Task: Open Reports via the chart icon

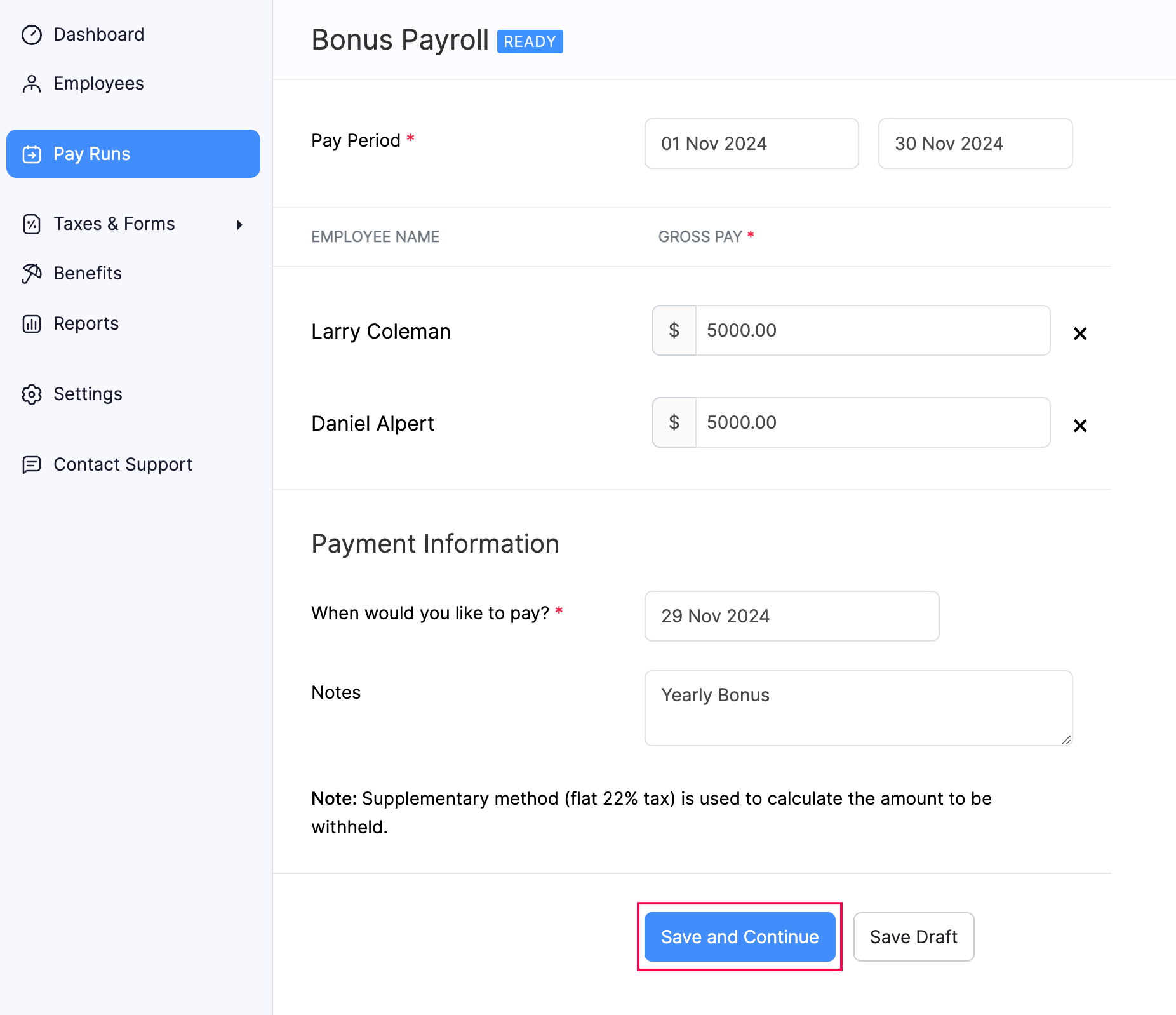Action: click(32, 323)
